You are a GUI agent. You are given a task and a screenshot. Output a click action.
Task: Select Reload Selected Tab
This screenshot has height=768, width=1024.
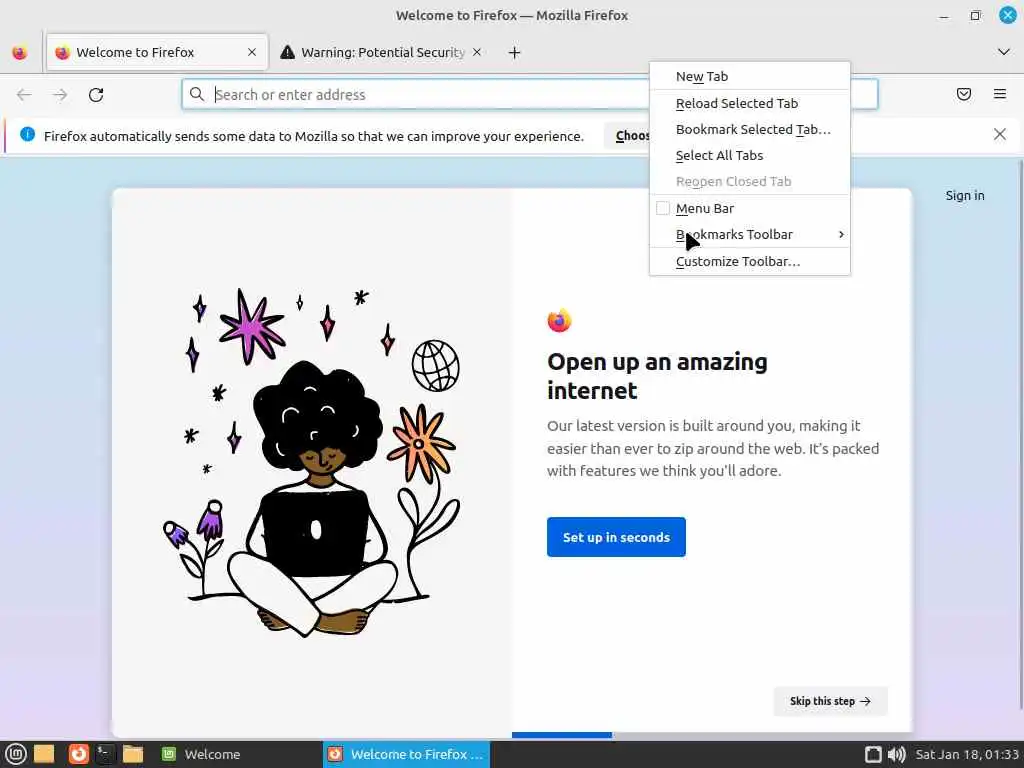(750, 103)
